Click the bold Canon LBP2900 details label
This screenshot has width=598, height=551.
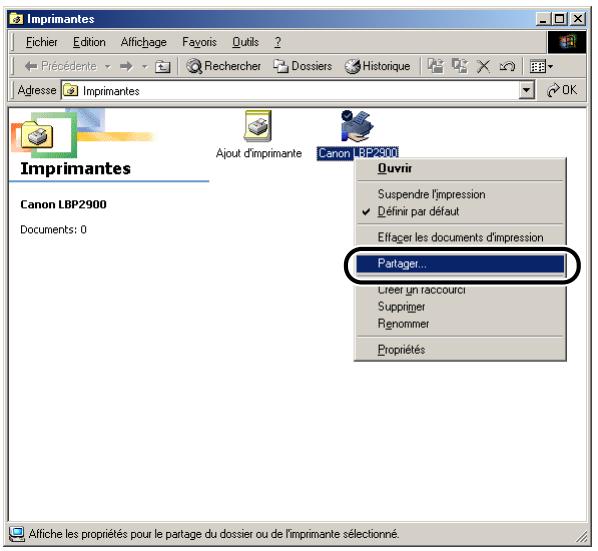[x=63, y=204]
